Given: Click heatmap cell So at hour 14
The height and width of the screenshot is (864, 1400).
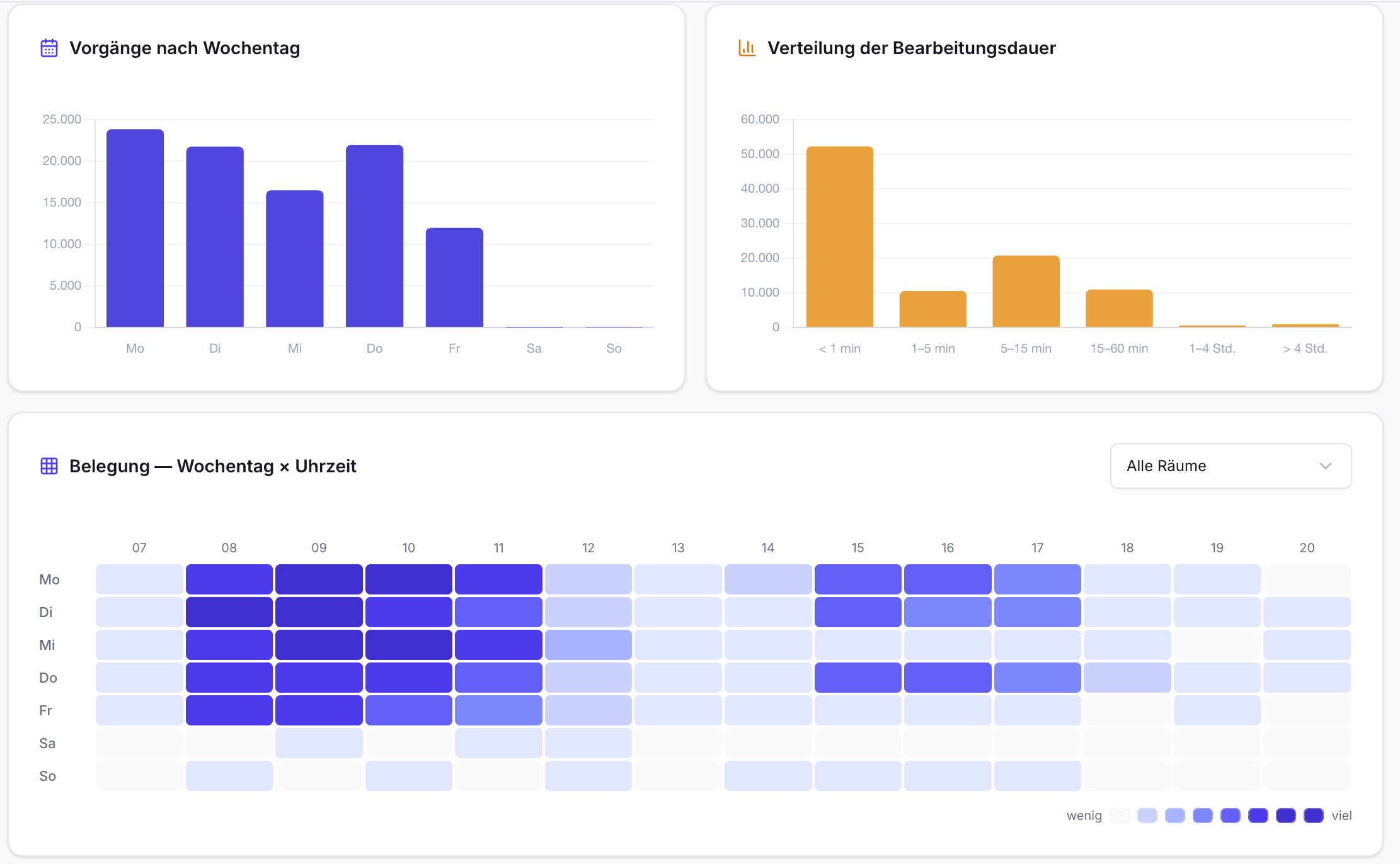Looking at the screenshot, I should 768,776.
